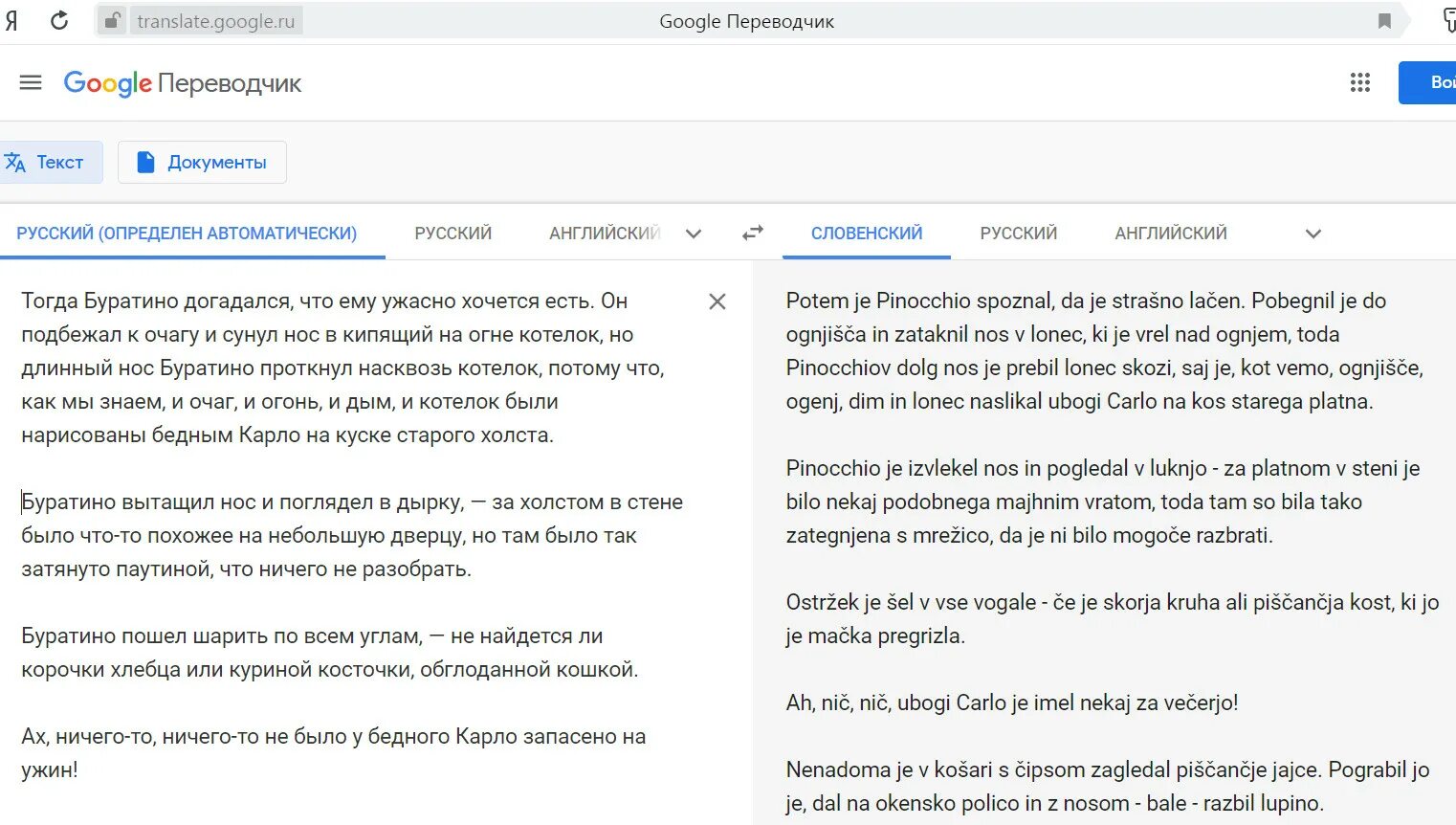Screen dimensions: 1456x825
Task: Click translation line 'Ostržek je šel v vse vogale'
Action: [1113, 618]
